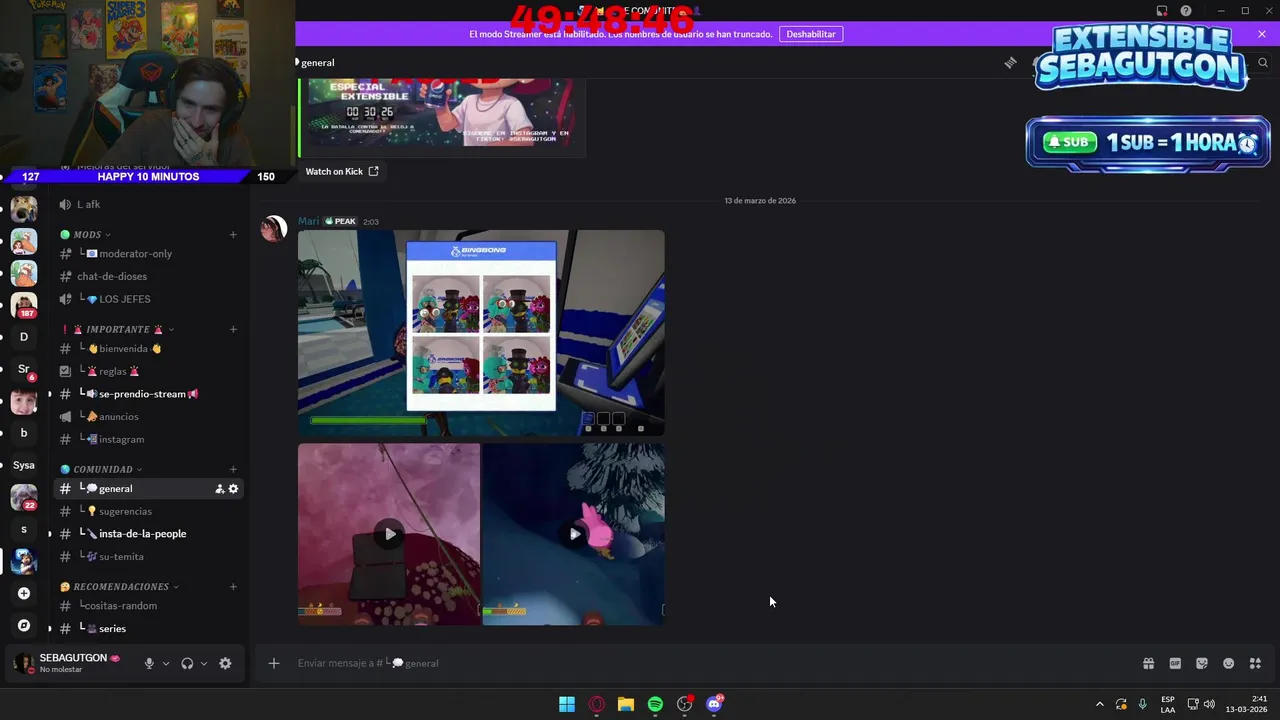1280x720 pixels.
Task: Open user settings gear icon
Action: [225, 663]
